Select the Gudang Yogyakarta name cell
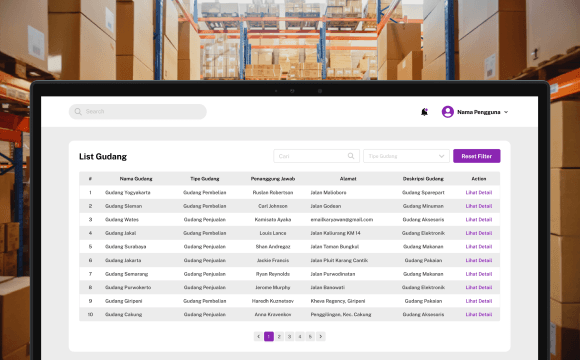The height and width of the screenshot is (360, 580). click(128, 192)
